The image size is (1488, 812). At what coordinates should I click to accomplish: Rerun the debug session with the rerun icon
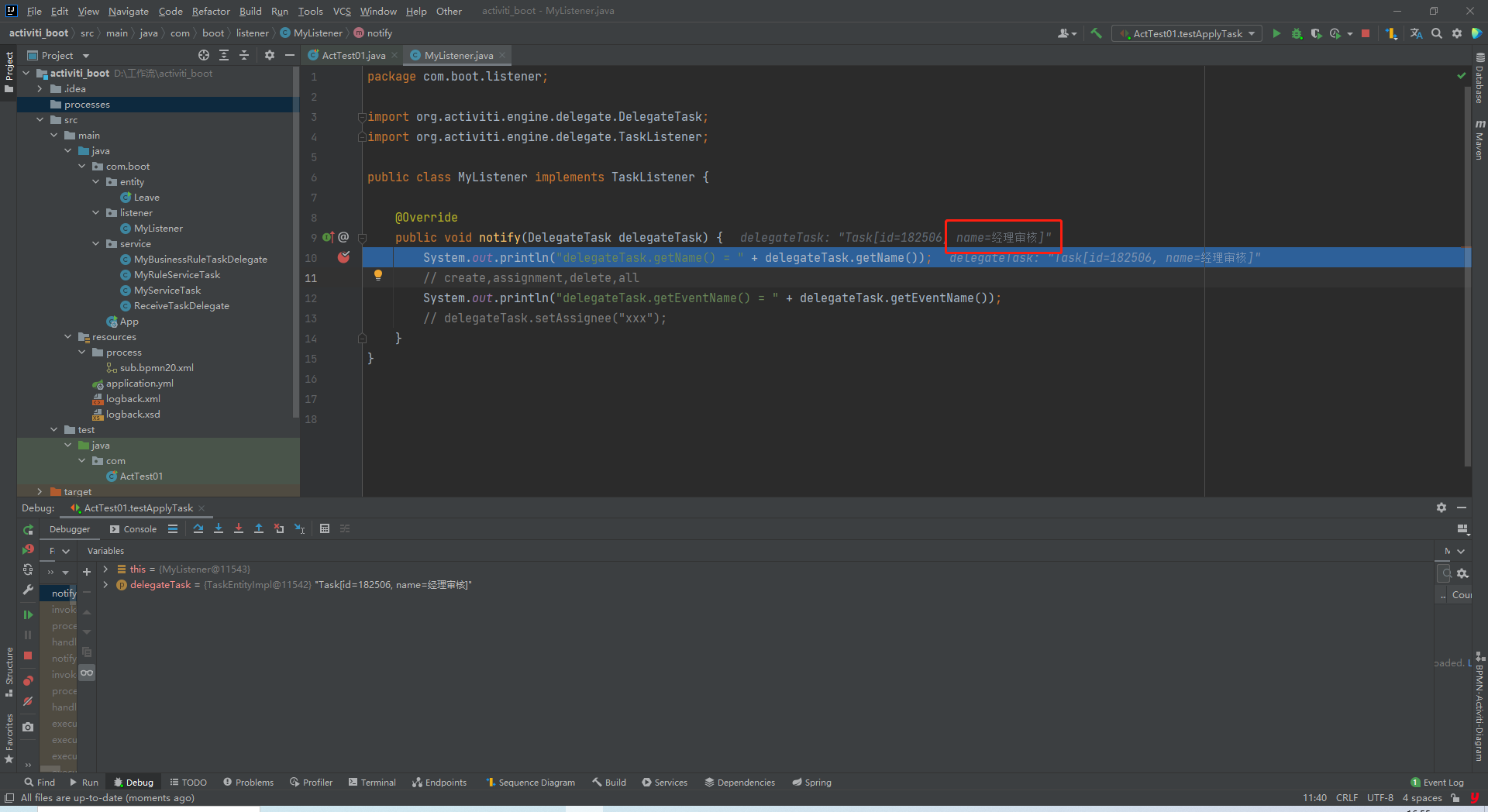tap(28, 530)
